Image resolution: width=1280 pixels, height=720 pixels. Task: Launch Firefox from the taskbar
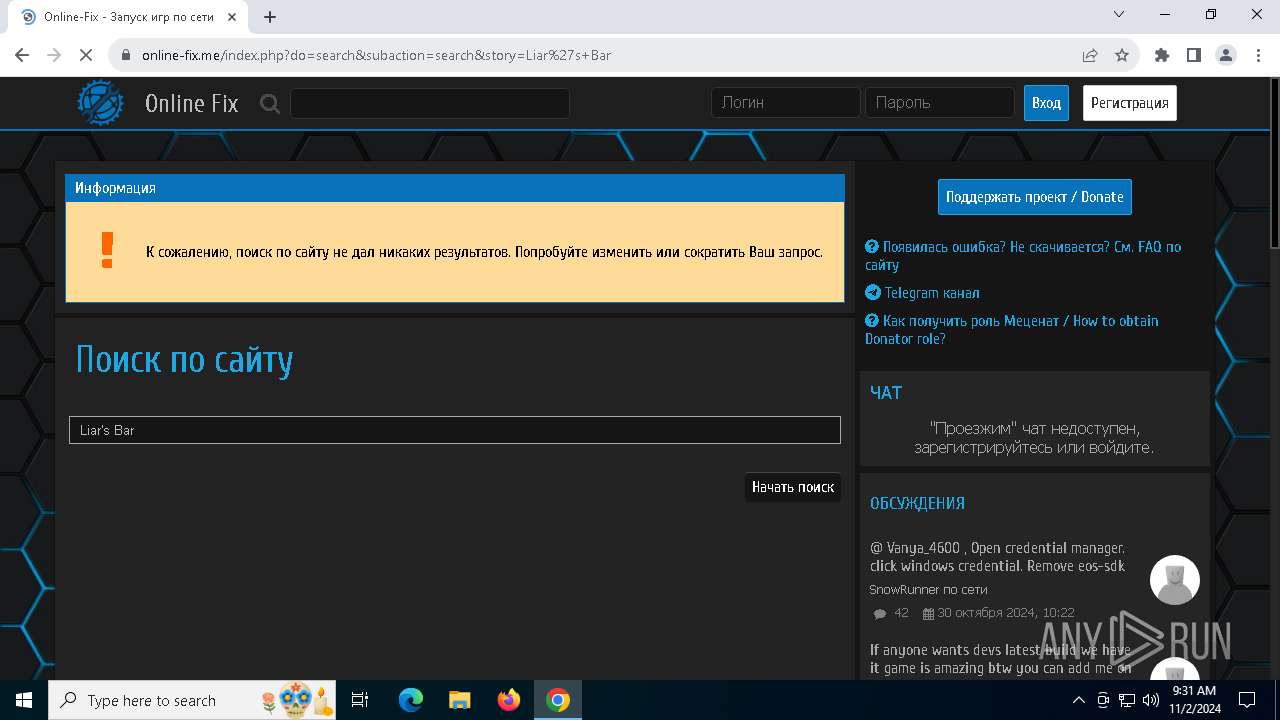[509, 700]
